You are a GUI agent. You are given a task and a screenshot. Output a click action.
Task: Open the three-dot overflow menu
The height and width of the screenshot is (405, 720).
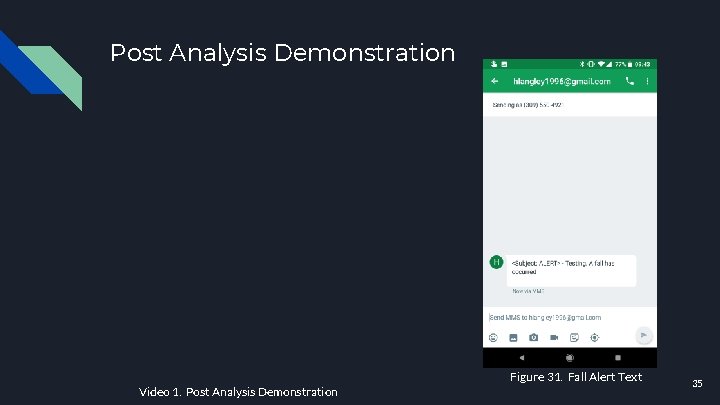647,81
